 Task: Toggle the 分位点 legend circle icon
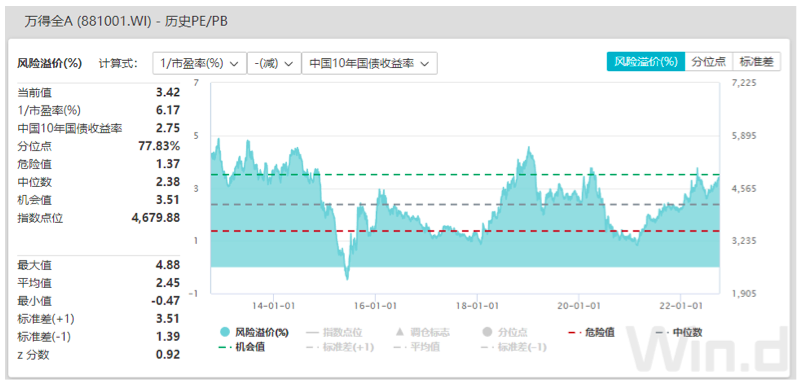pyautogui.click(x=487, y=332)
